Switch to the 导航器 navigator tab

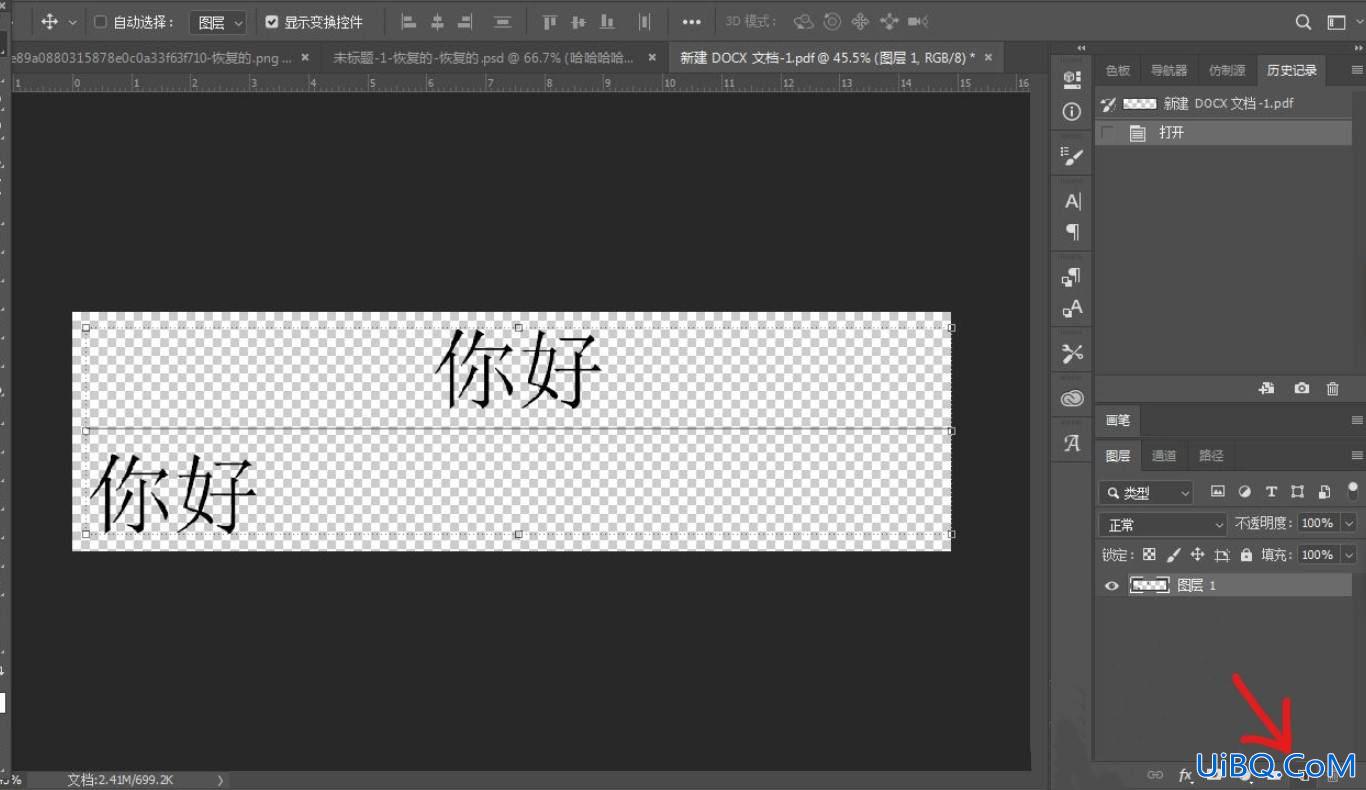tap(1168, 70)
